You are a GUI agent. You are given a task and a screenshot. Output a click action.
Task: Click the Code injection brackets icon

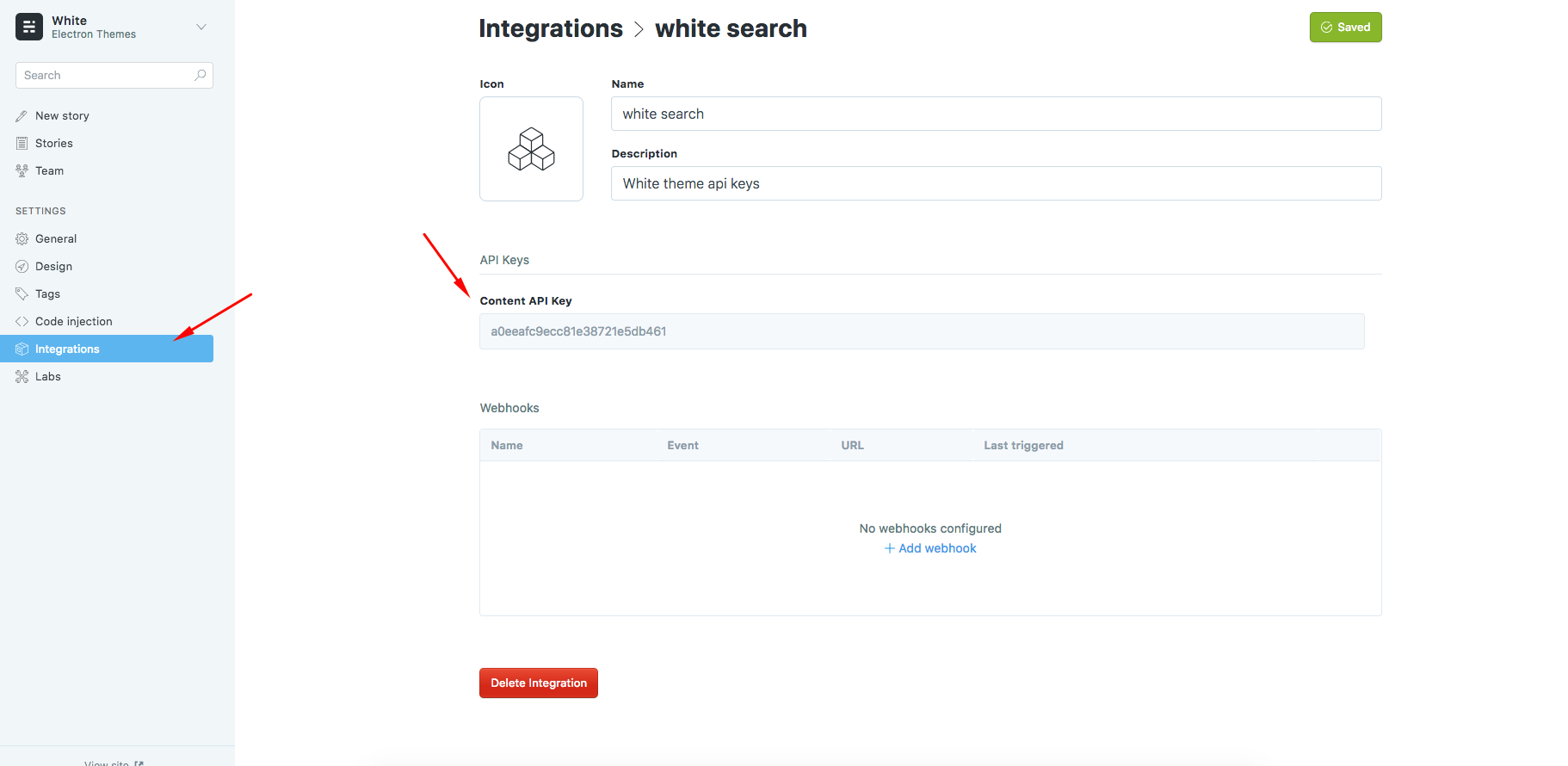point(22,322)
